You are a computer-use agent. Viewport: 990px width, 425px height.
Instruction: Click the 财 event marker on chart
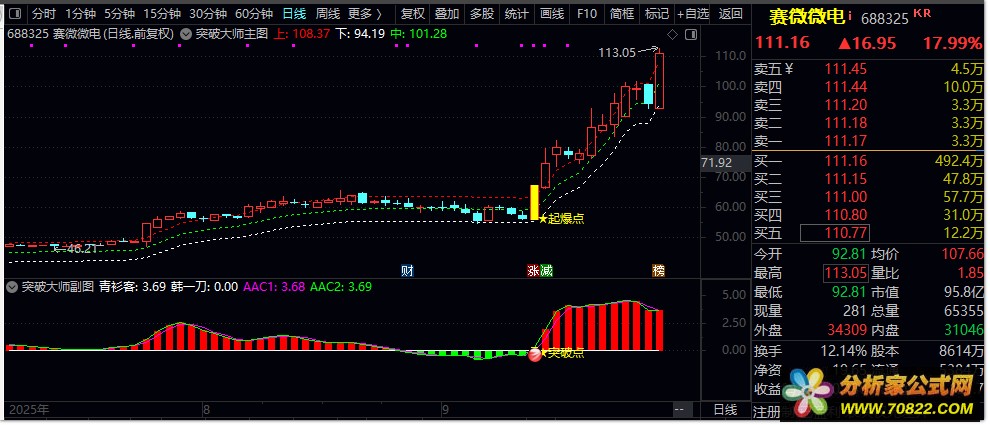pyautogui.click(x=407, y=271)
